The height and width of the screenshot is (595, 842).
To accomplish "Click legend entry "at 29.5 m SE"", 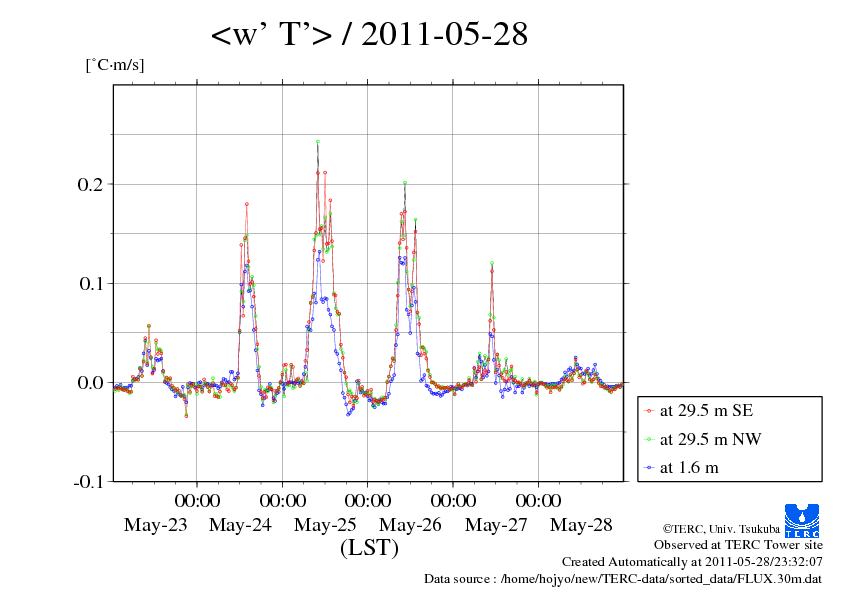I will tap(706, 411).
